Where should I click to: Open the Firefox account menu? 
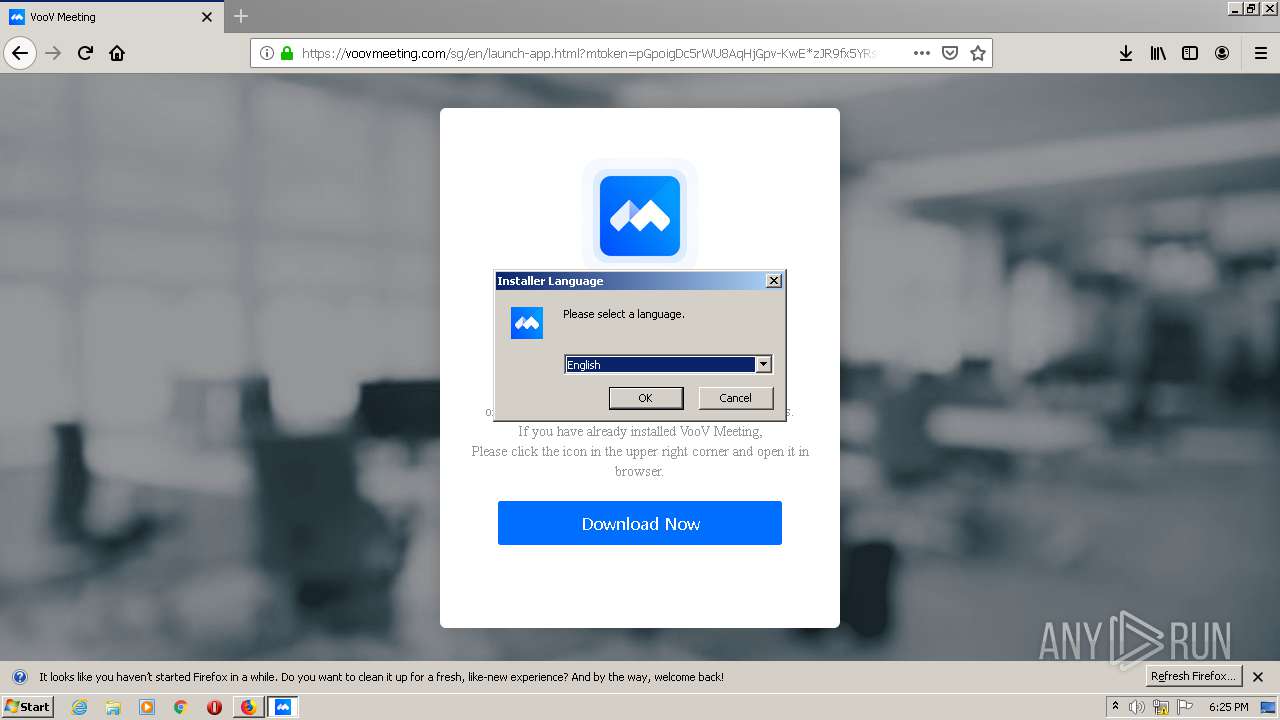[x=1222, y=53]
